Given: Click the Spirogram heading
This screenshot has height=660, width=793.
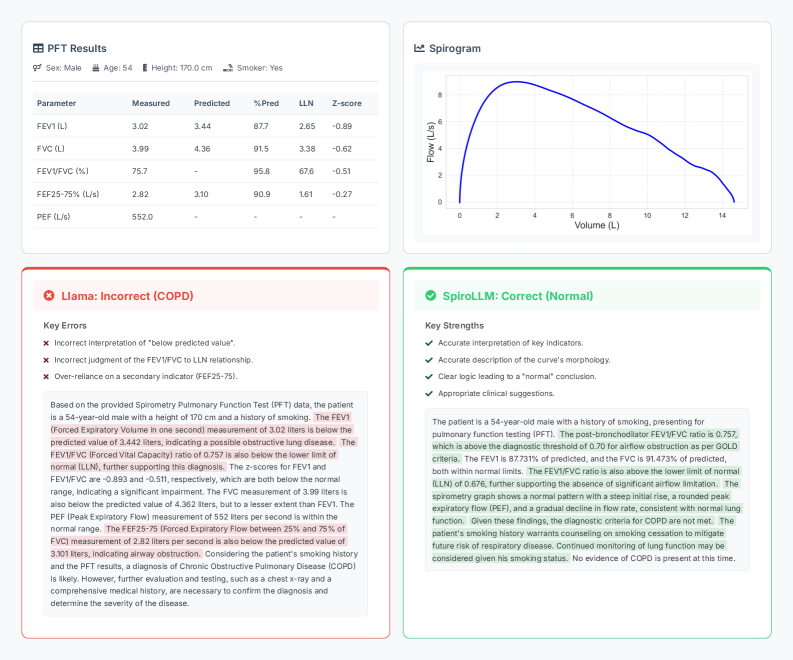Looking at the screenshot, I should (x=455, y=49).
